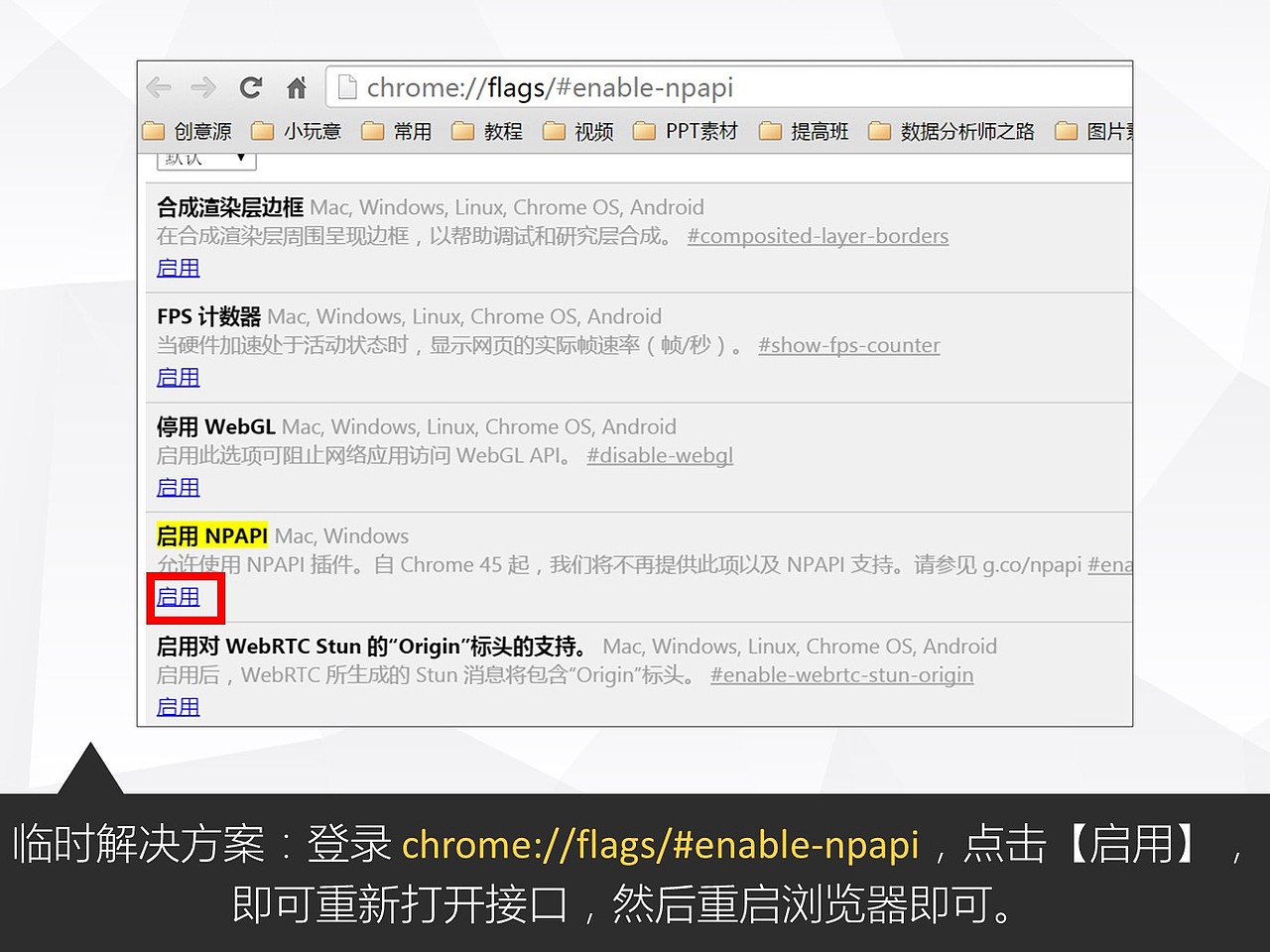Click the 允许使用 NPAPI 插件 description
The height and width of the screenshot is (952, 1270).
[x=618, y=564]
